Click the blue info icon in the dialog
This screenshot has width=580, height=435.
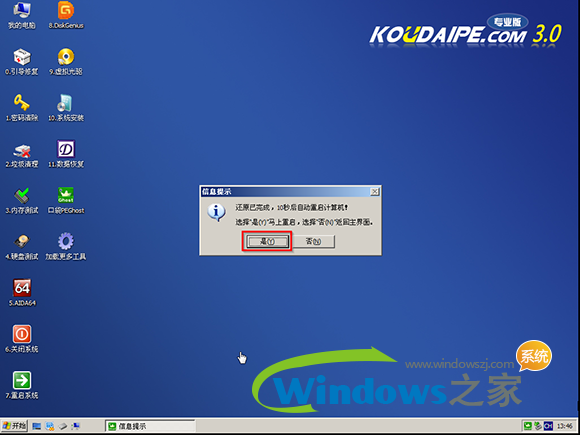click(x=216, y=212)
